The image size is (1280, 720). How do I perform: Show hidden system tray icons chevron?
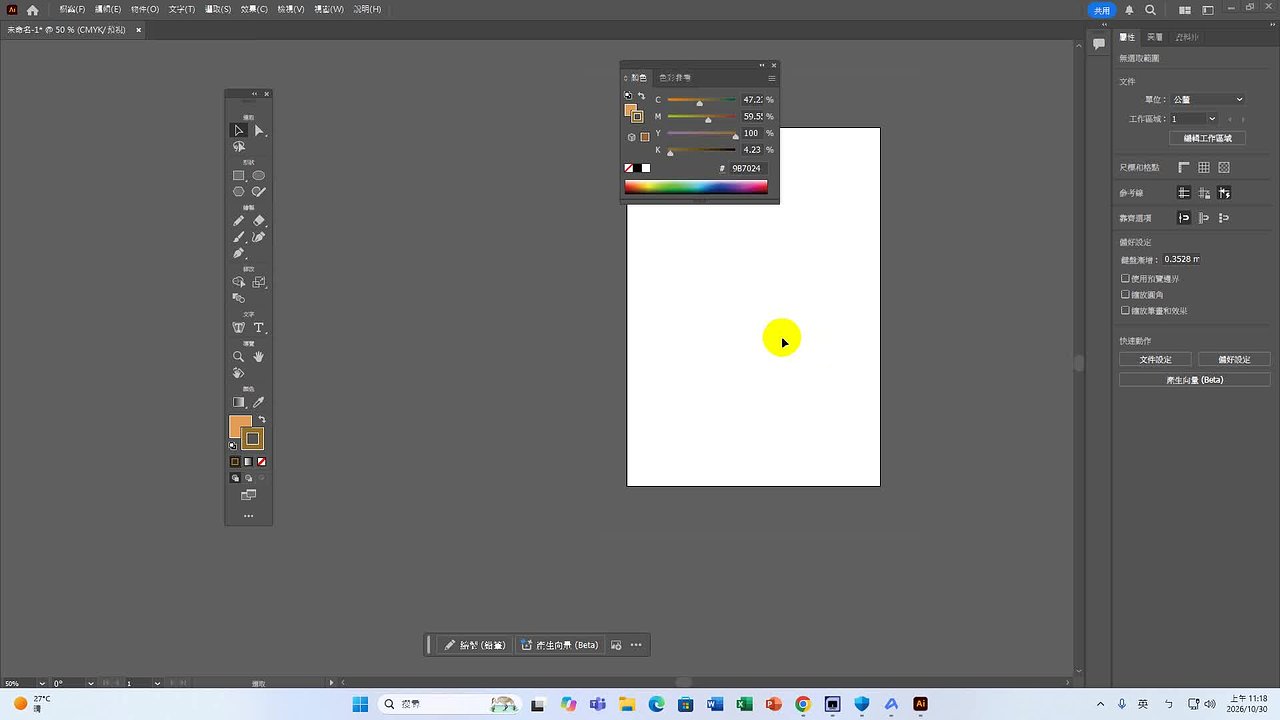pyautogui.click(x=1101, y=704)
